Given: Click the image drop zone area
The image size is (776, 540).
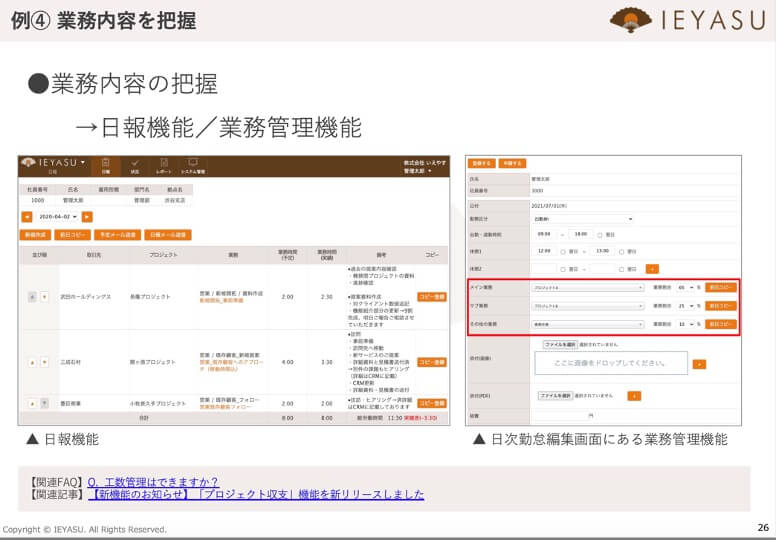Looking at the screenshot, I should (610, 363).
